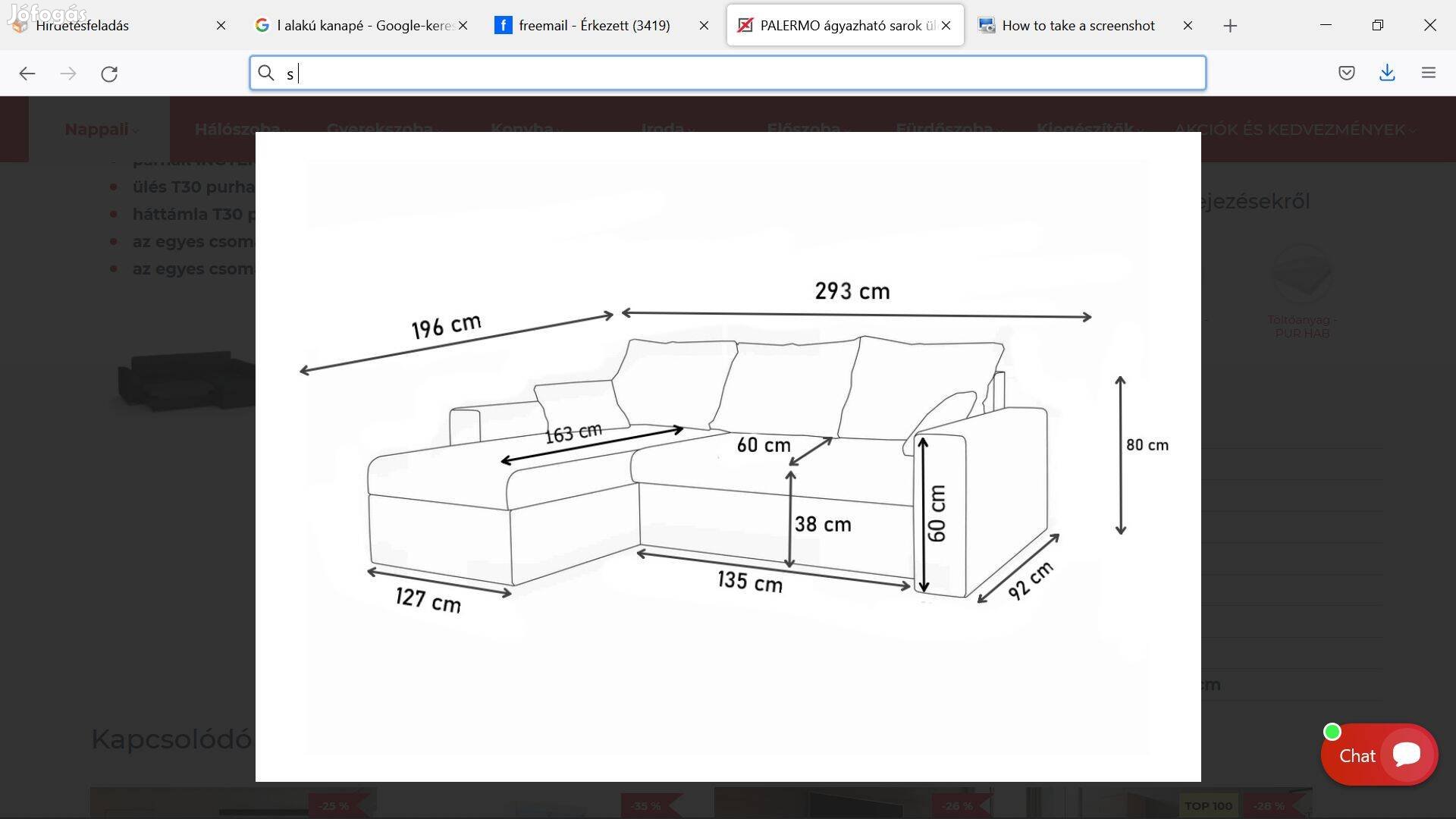Click the browser back arrow
Screen dimensions: 1456x819
point(27,74)
